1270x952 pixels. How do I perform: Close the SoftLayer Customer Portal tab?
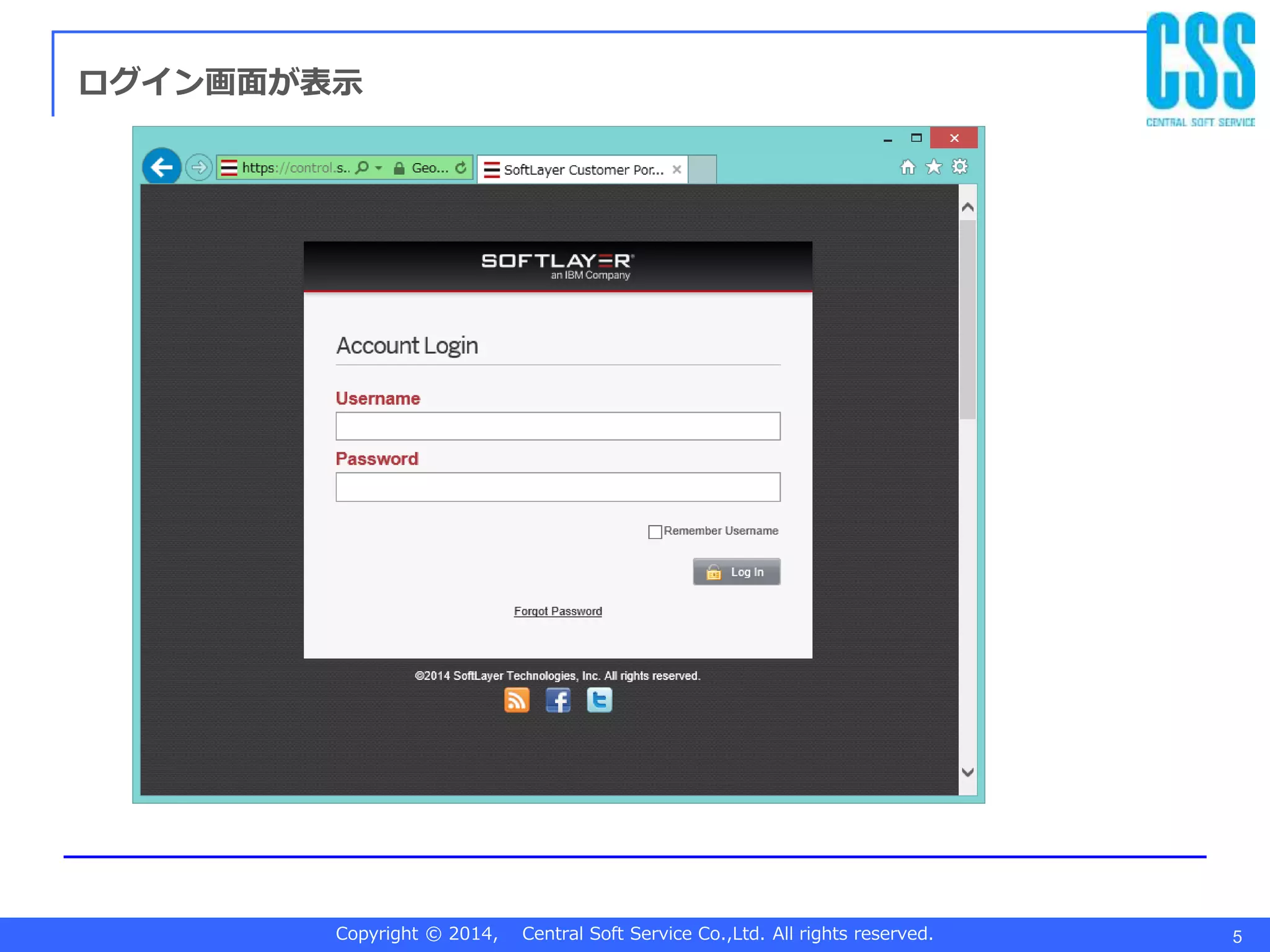click(x=677, y=169)
